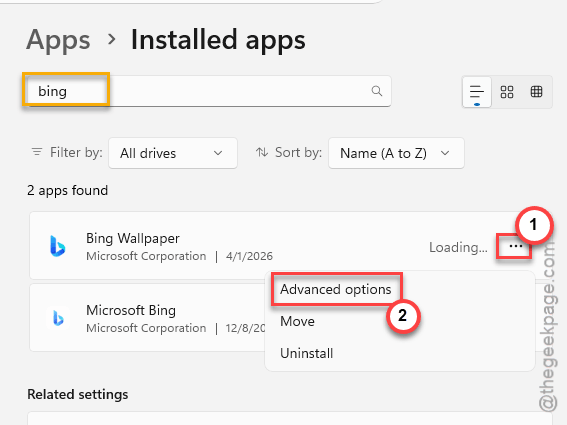The width and height of the screenshot is (567, 425).
Task: Switch to table view layout
Action: 536,92
